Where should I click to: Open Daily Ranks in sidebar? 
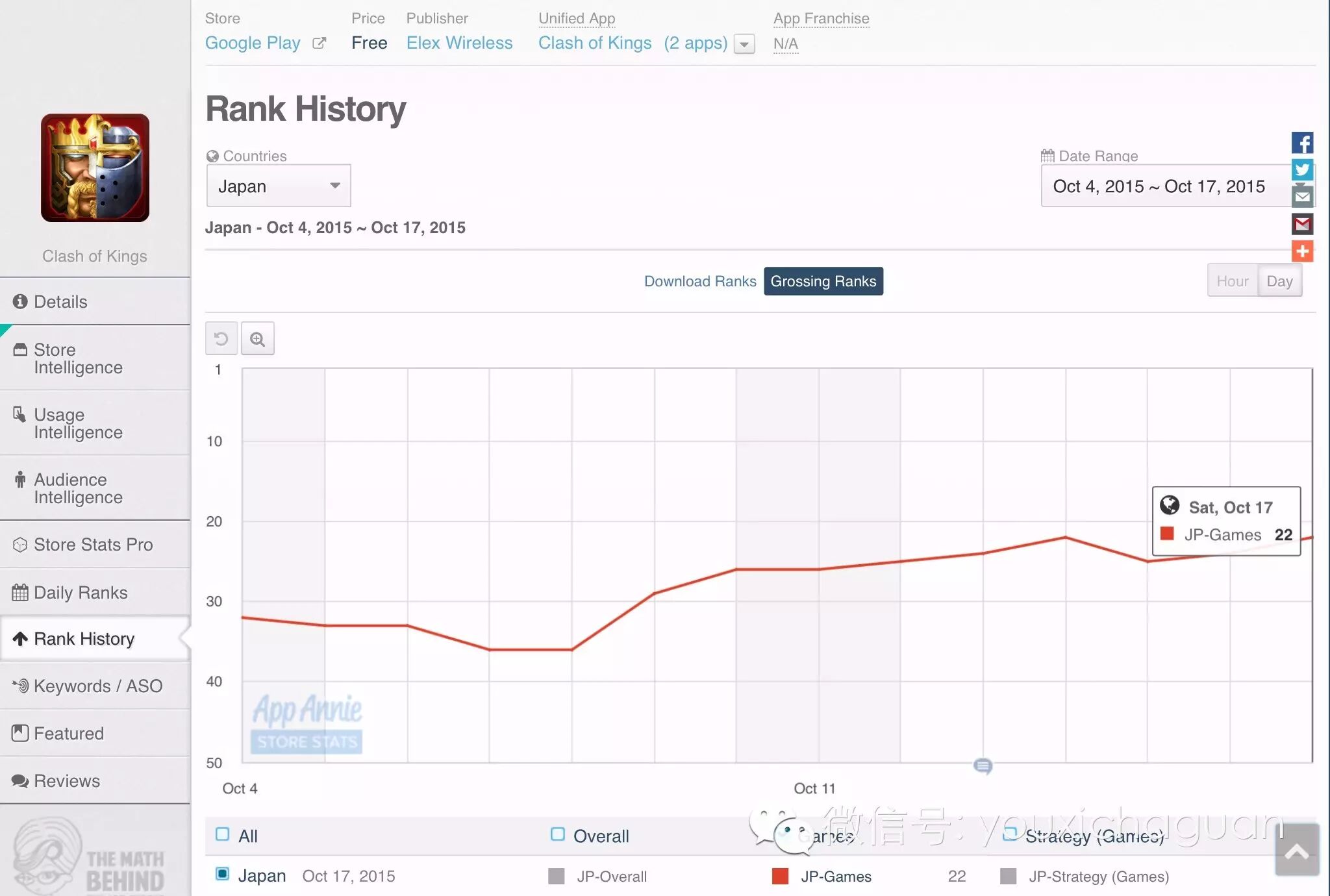point(81,592)
